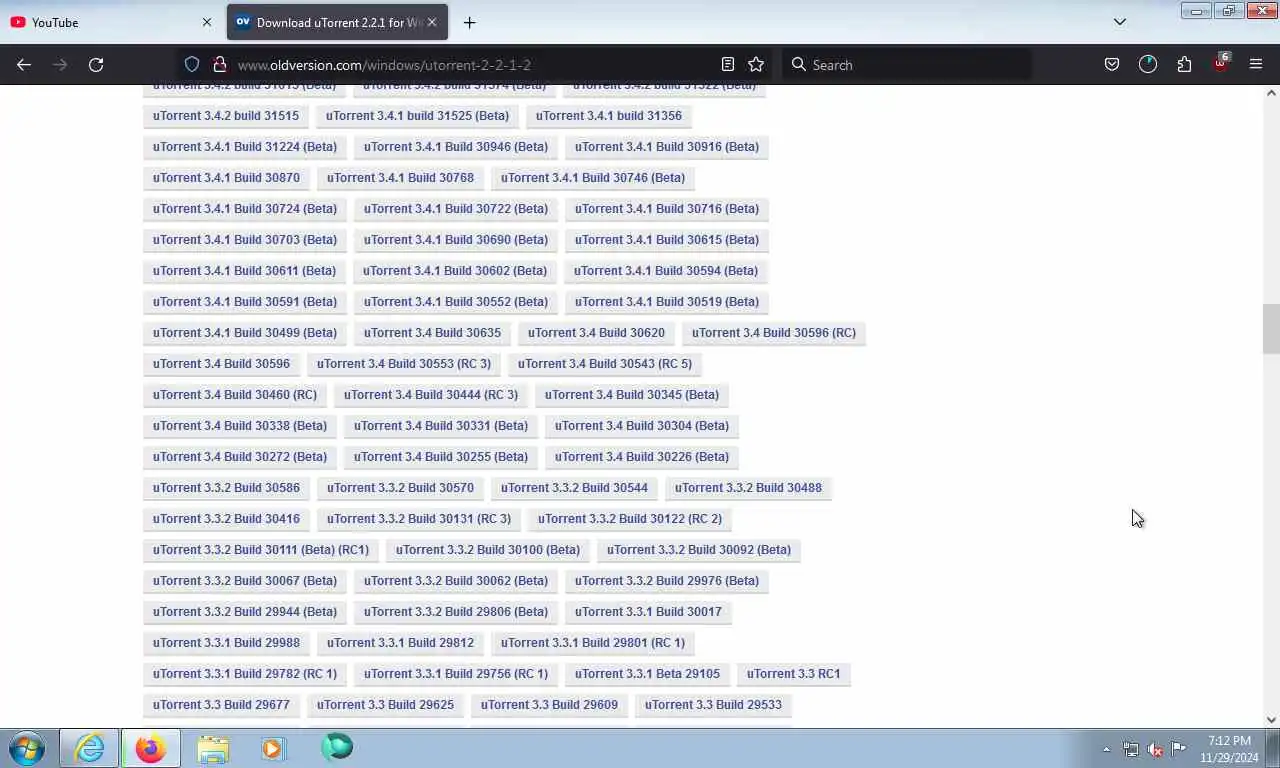
Task: Close the YouTube tab
Action: click(207, 22)
